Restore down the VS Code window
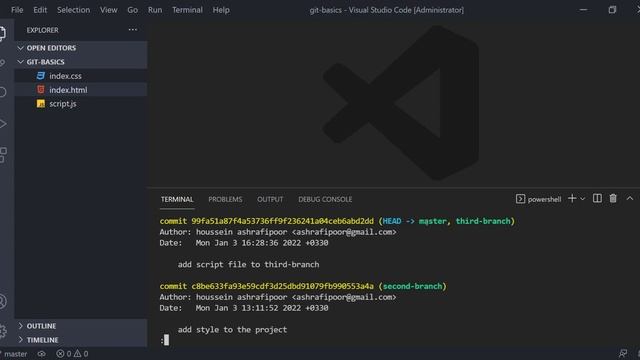640x360 pixels. tap(612, 10)
